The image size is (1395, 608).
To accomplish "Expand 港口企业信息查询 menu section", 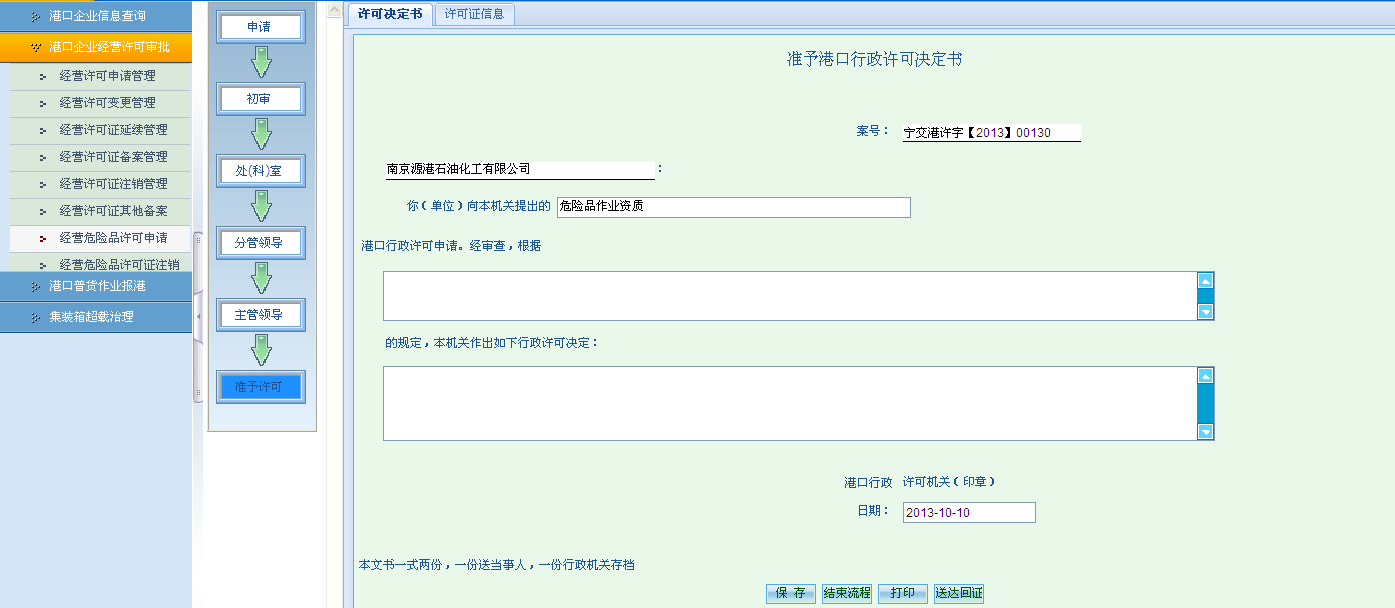I will 96,16.
